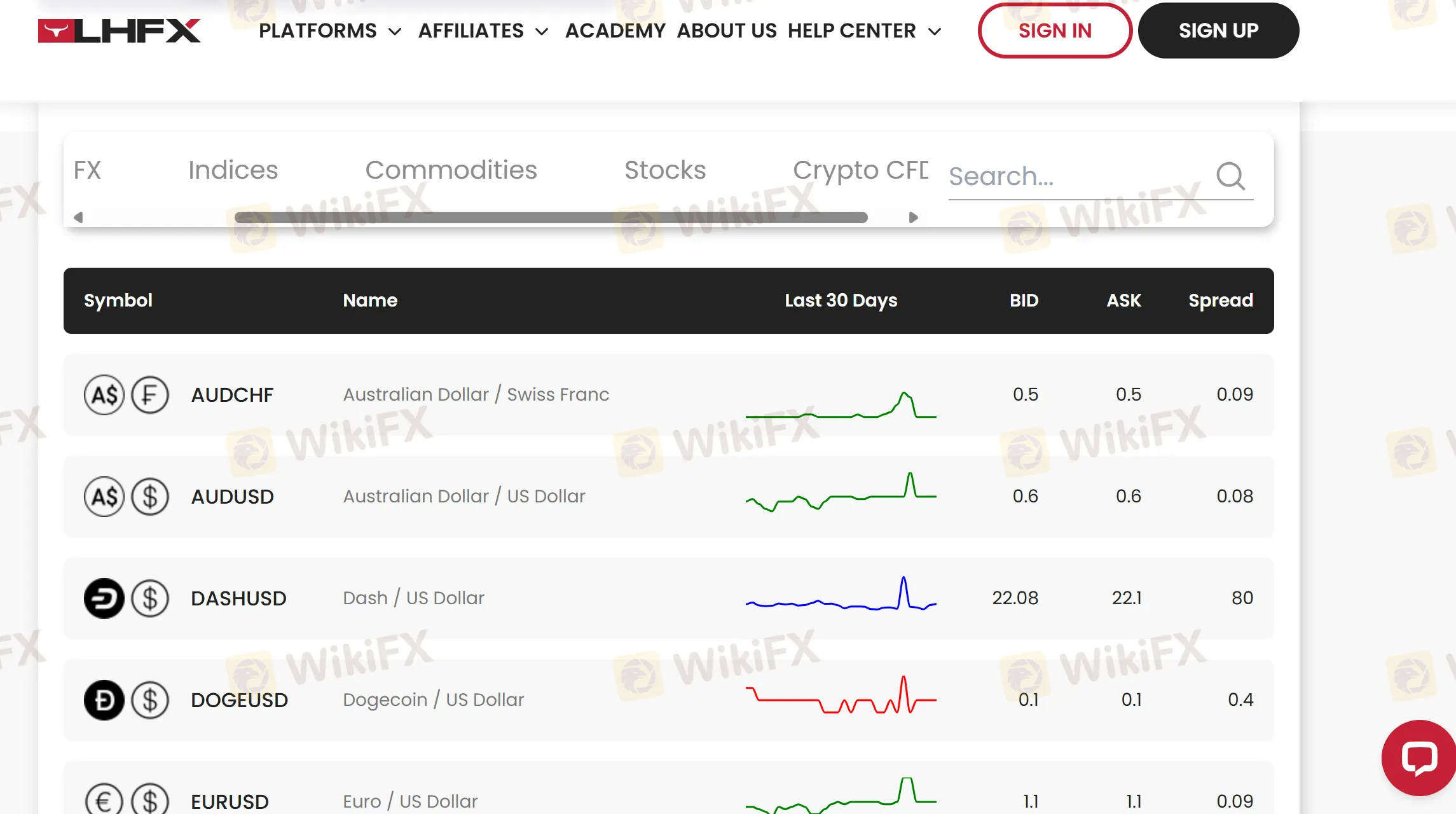Click the LHFX logo
Screen dimensions: 1456x814
click(120, 31)
